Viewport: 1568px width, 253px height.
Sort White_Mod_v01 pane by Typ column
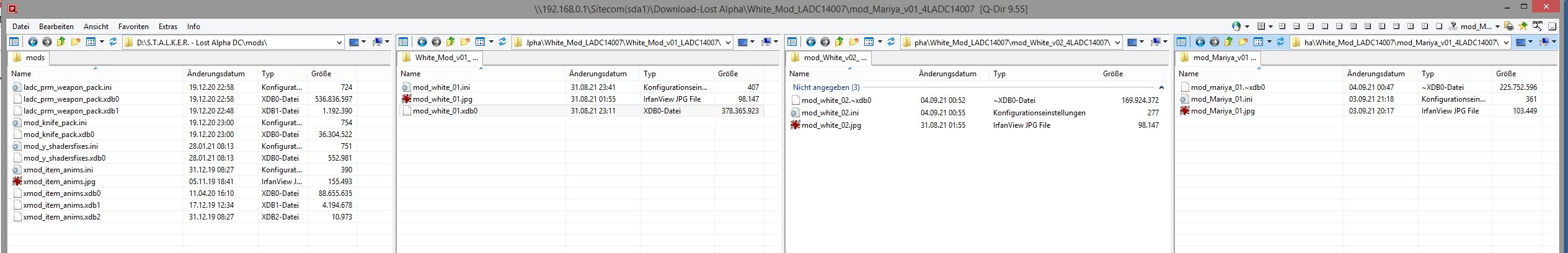pos(676,73)
